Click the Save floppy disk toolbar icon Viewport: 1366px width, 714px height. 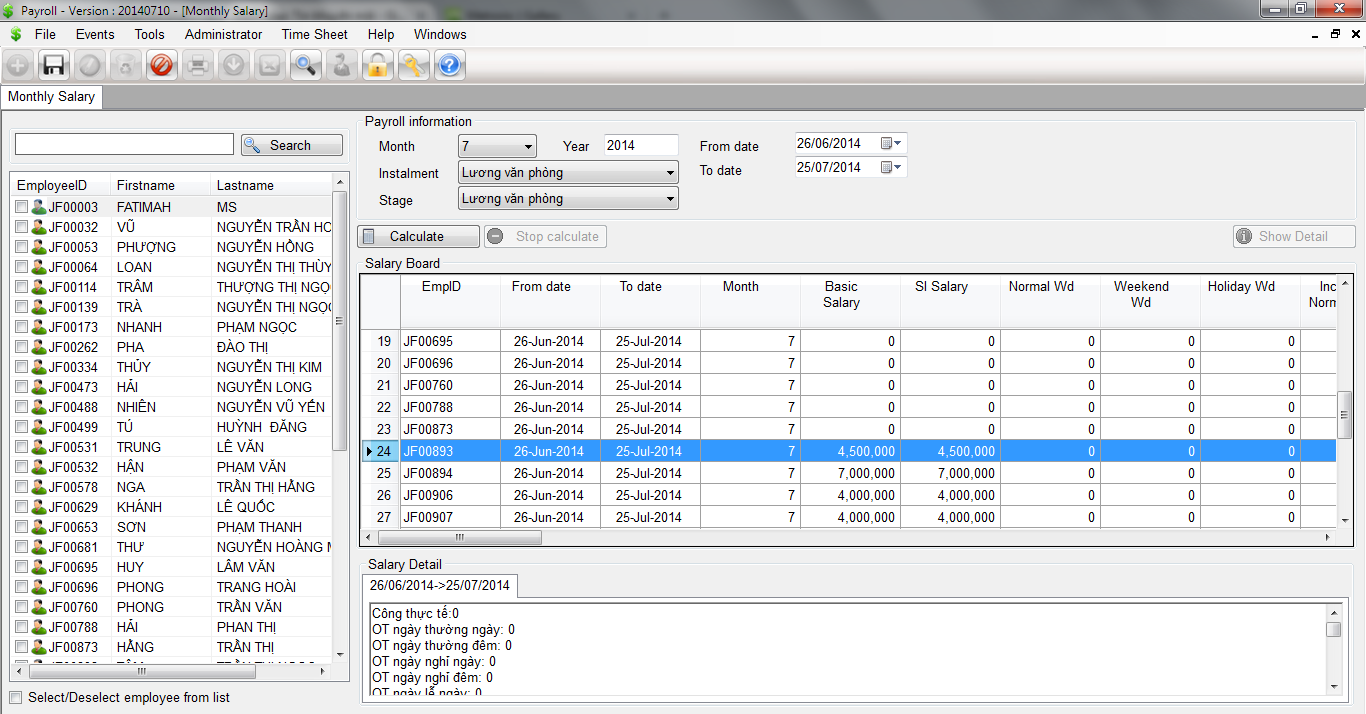click(53, 66)
